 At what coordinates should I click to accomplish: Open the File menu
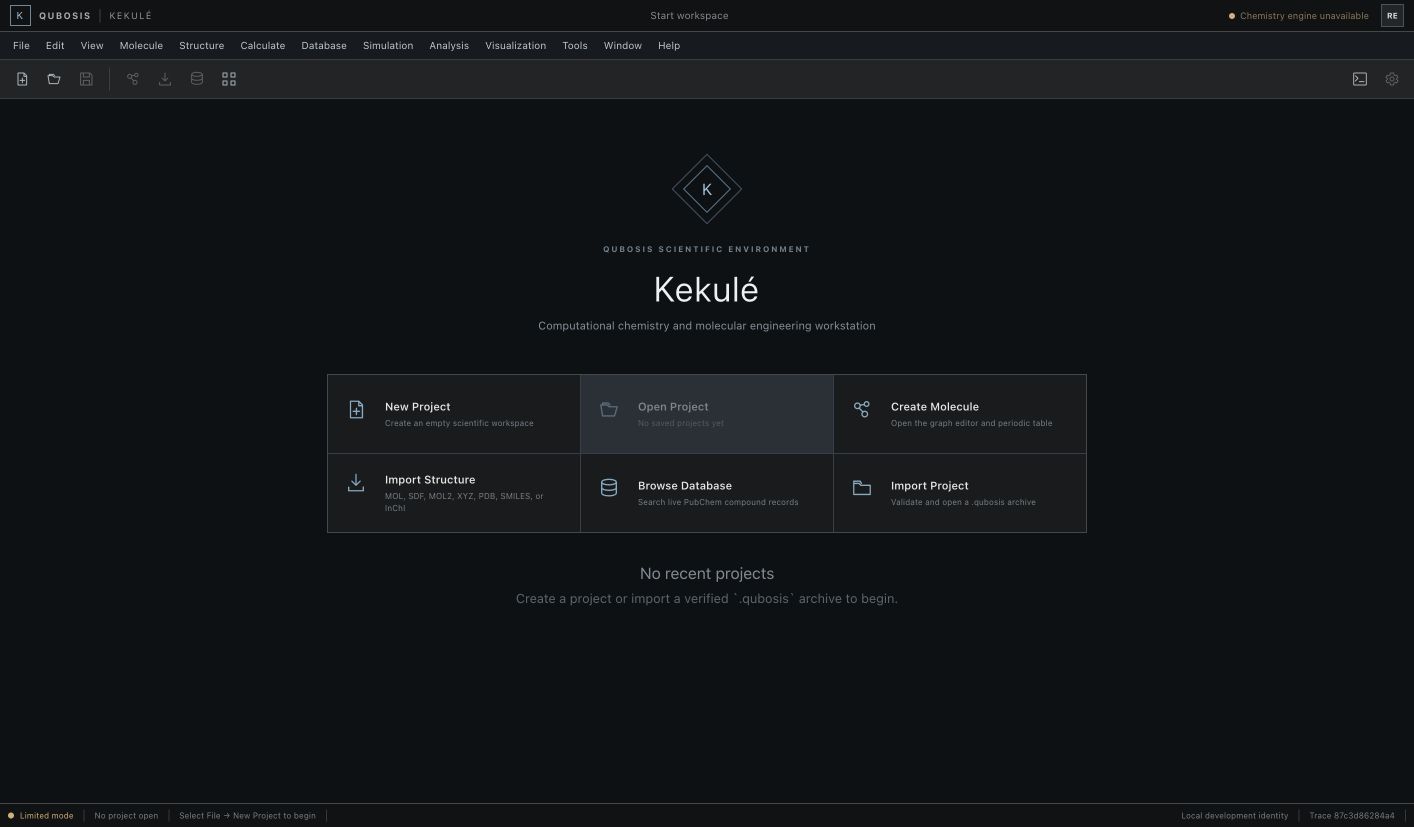(x=21, y=46)
